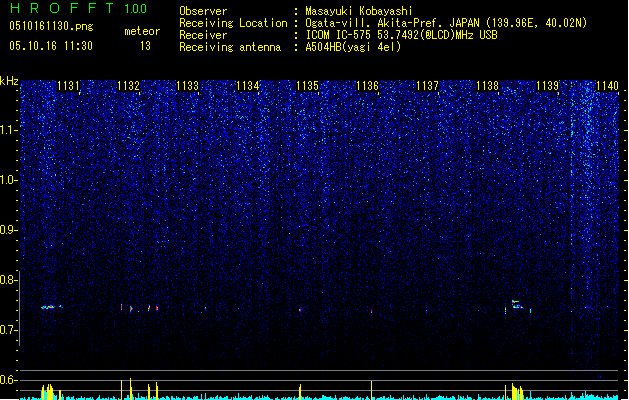The height and width of the screenshot is (400, 629).
Task: Click the 1.0 kHz frequency axis label
Action: click(8, 180)
